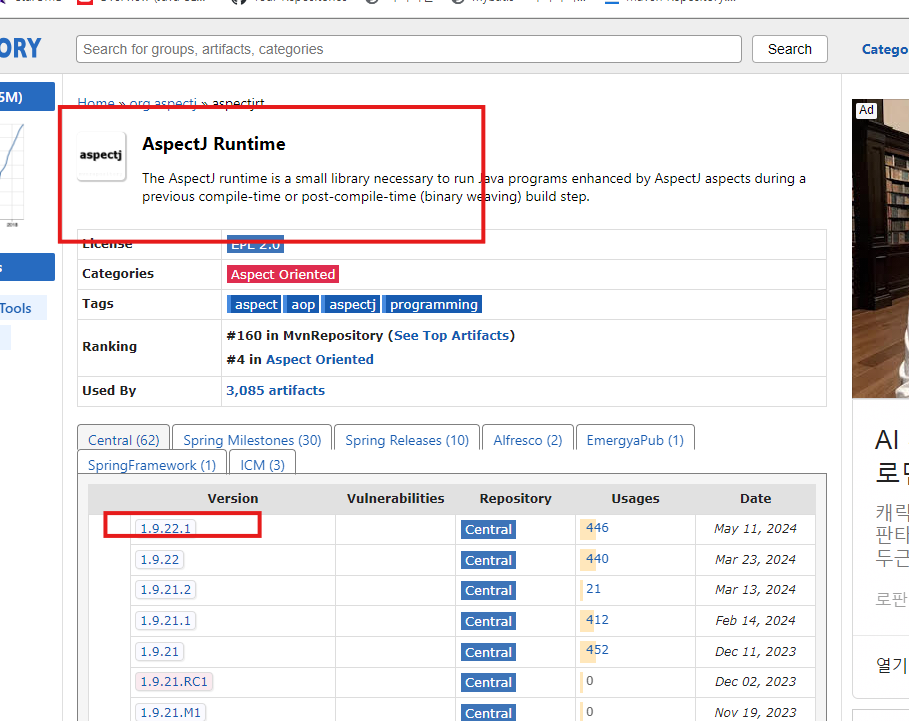Open version 1.9.21.M1
The height and width of the screenshot is (721, 909).
[170, 712]
